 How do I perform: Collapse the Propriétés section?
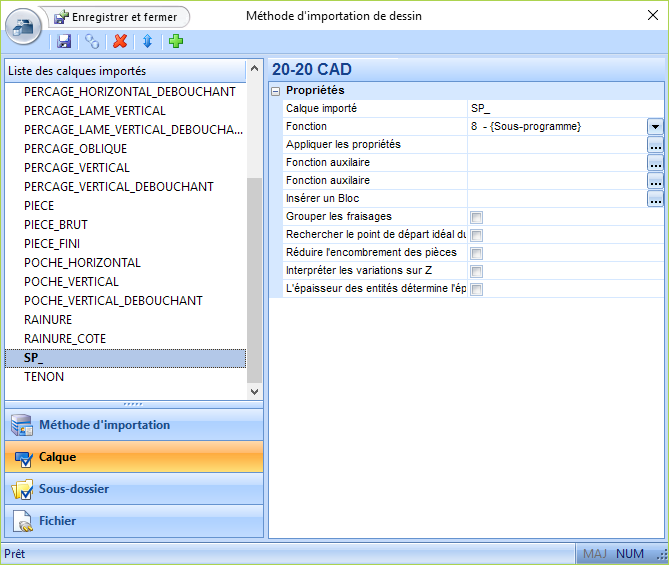pyautogui.click(x=276, y=91)
